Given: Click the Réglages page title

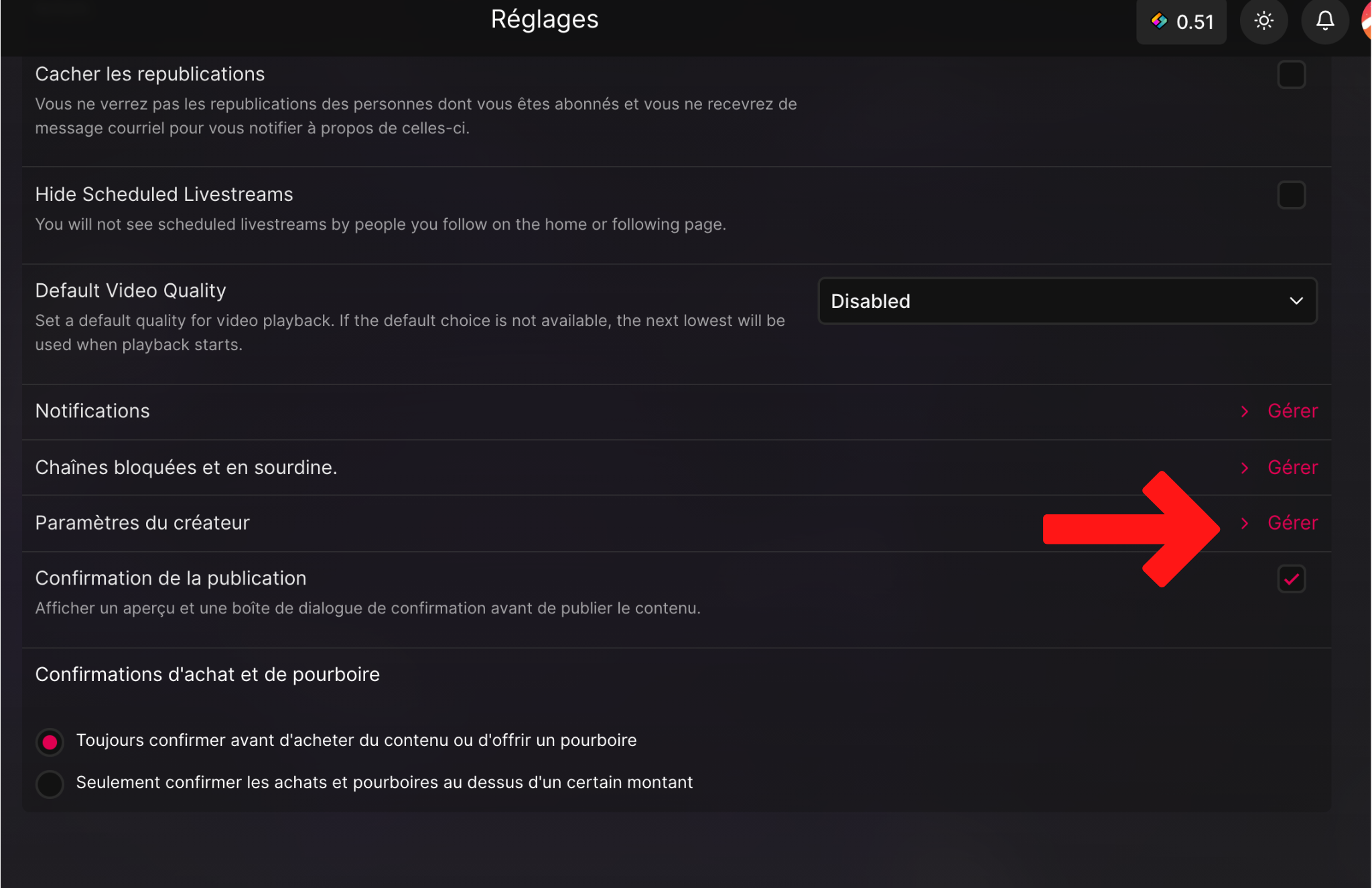Looking at the screenshot, I should [x=545, y=20].
